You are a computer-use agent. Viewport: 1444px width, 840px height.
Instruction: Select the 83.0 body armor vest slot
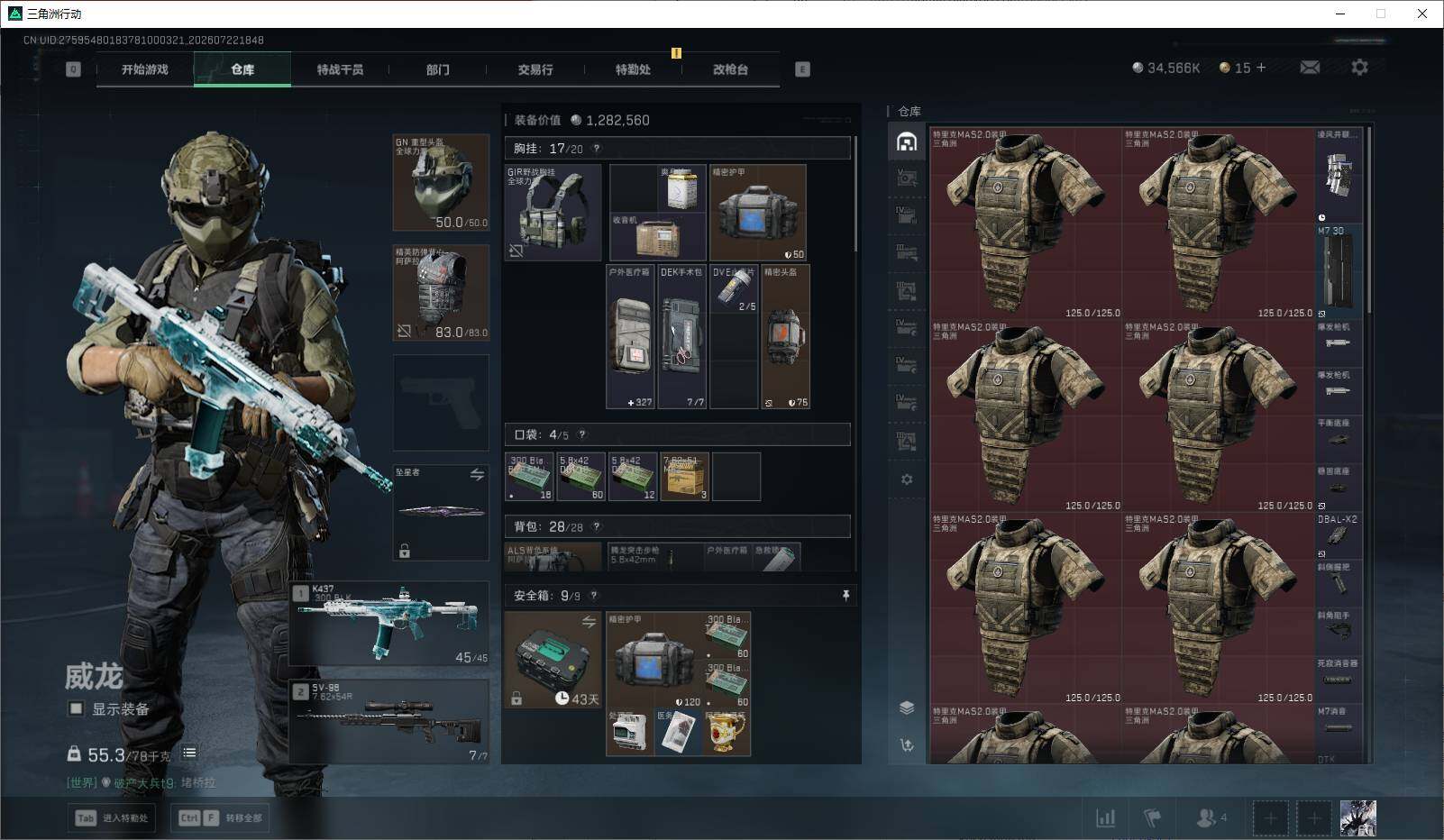[441, 293]
